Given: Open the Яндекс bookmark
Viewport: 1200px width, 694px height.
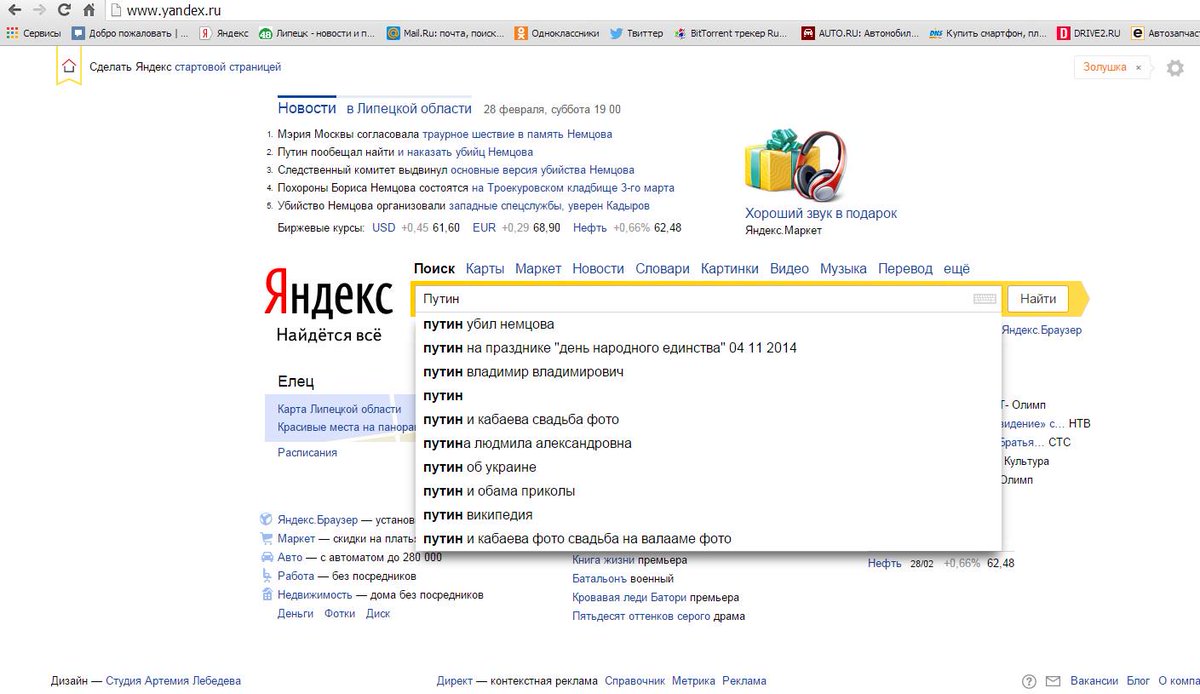Looking at the screenshot, I should click(225, 33).
